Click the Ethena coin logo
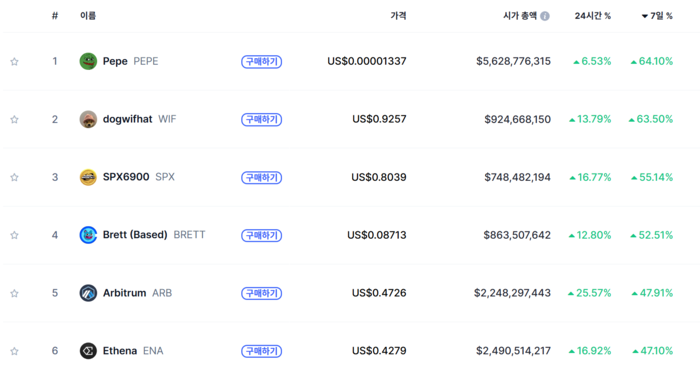700x377 pixels. (88, 351)
